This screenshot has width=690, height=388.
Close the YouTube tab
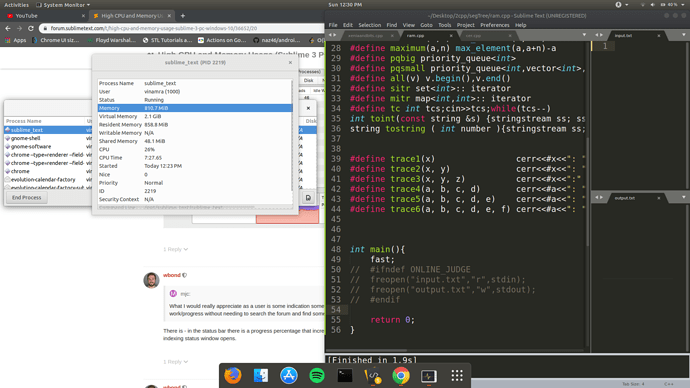pos(83,16)
